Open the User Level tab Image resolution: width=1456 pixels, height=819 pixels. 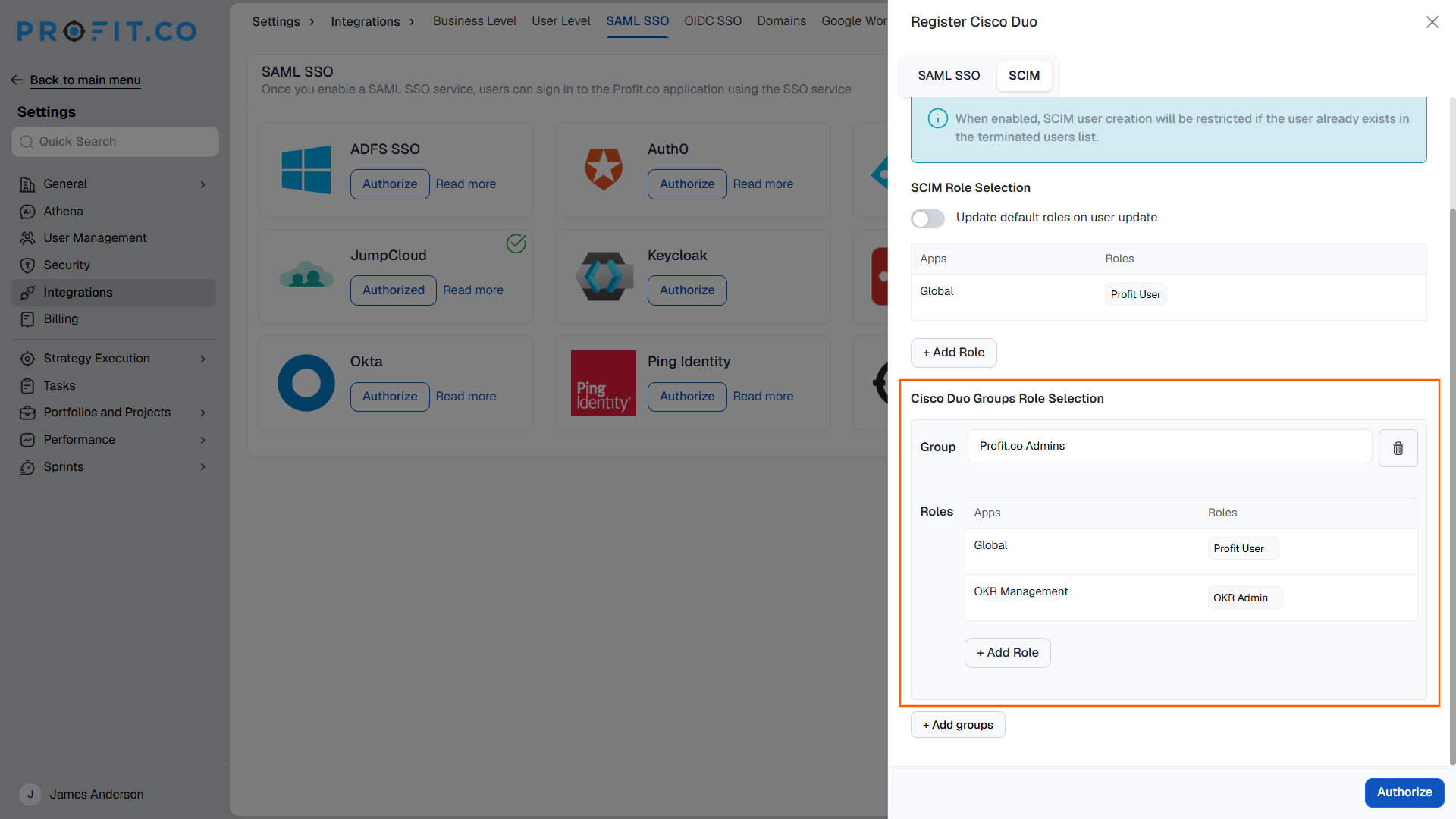560,21
